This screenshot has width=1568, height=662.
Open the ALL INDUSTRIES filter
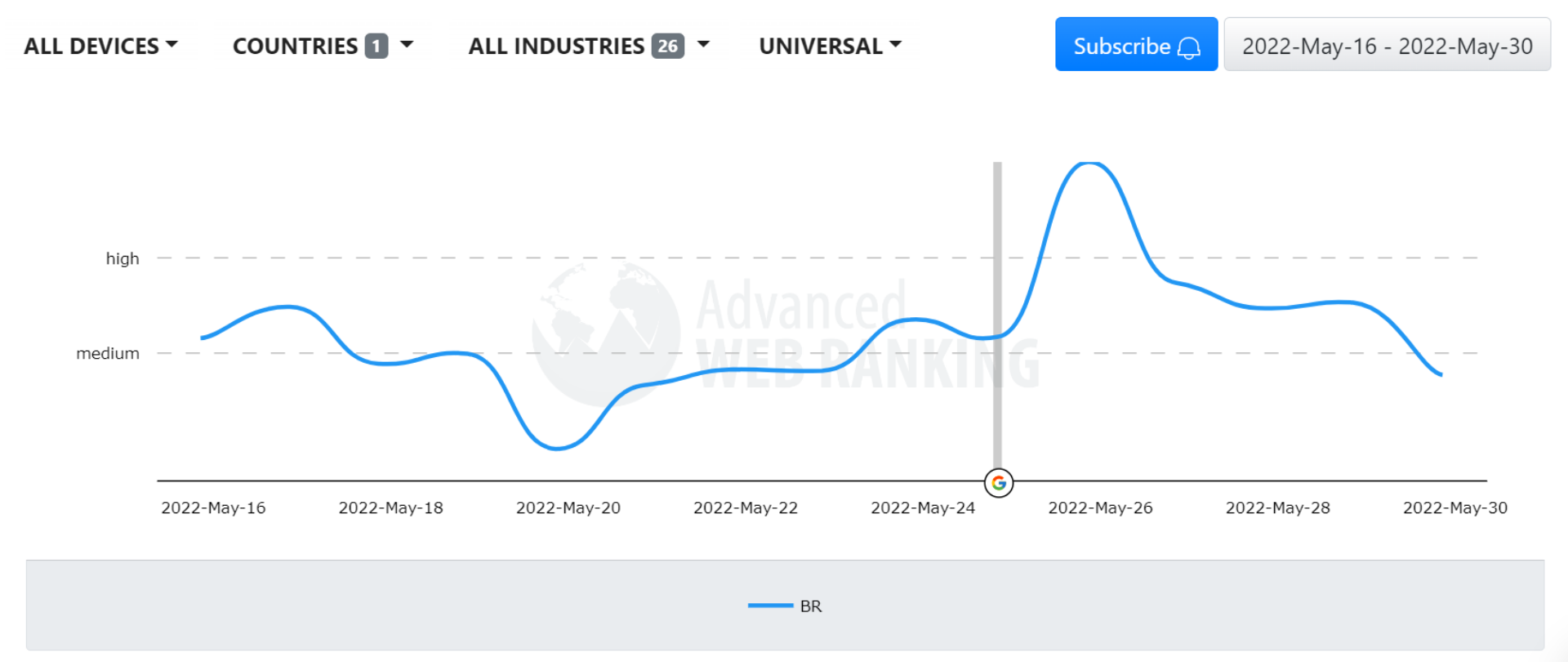pos(557,46)
